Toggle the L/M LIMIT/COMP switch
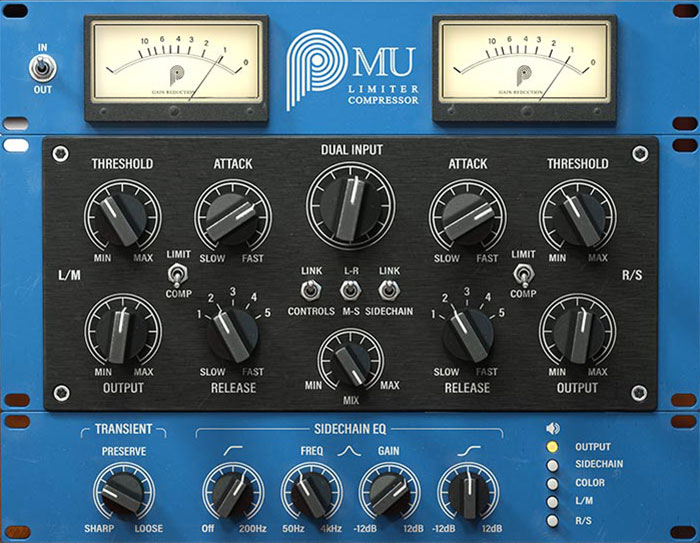Viewport: 700px width, 543px height. pos(177,274)
